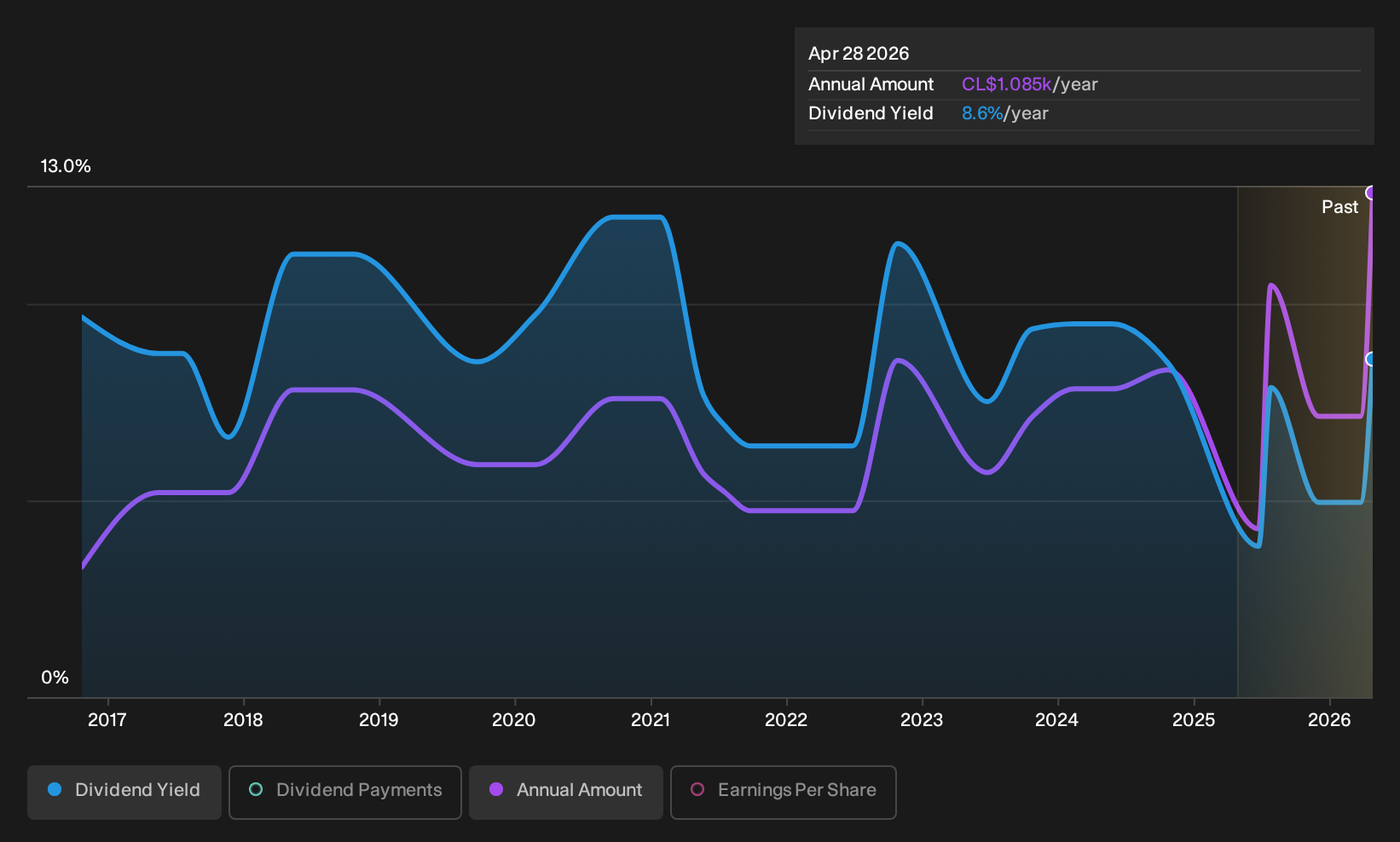The image size is (1400, 842).
Task: Click the pink Earnings Per Share circle icon
Action: click(x=697, y=790)
